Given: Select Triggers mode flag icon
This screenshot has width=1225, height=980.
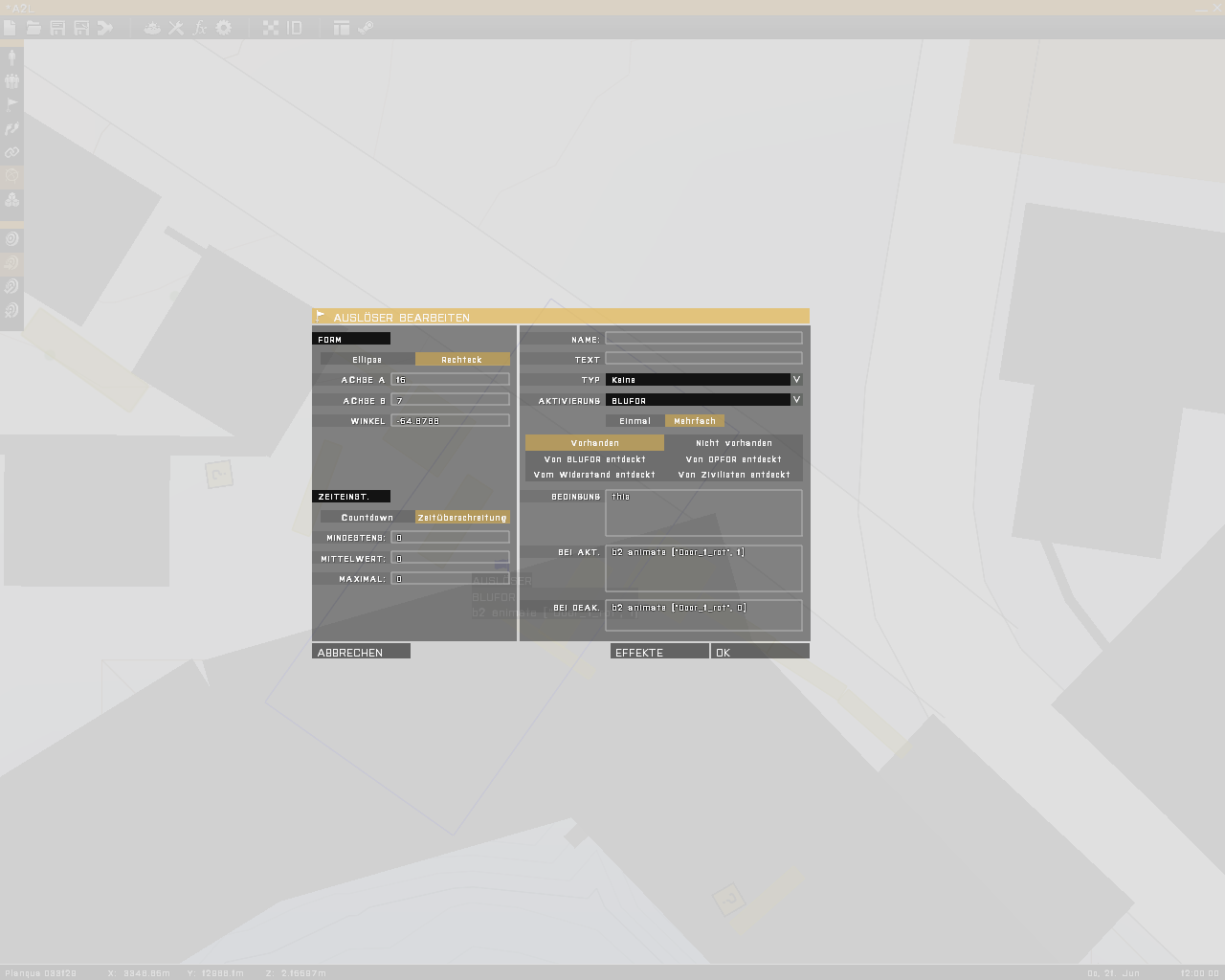Looking at the screenshot, I should [x=11, y=105].
